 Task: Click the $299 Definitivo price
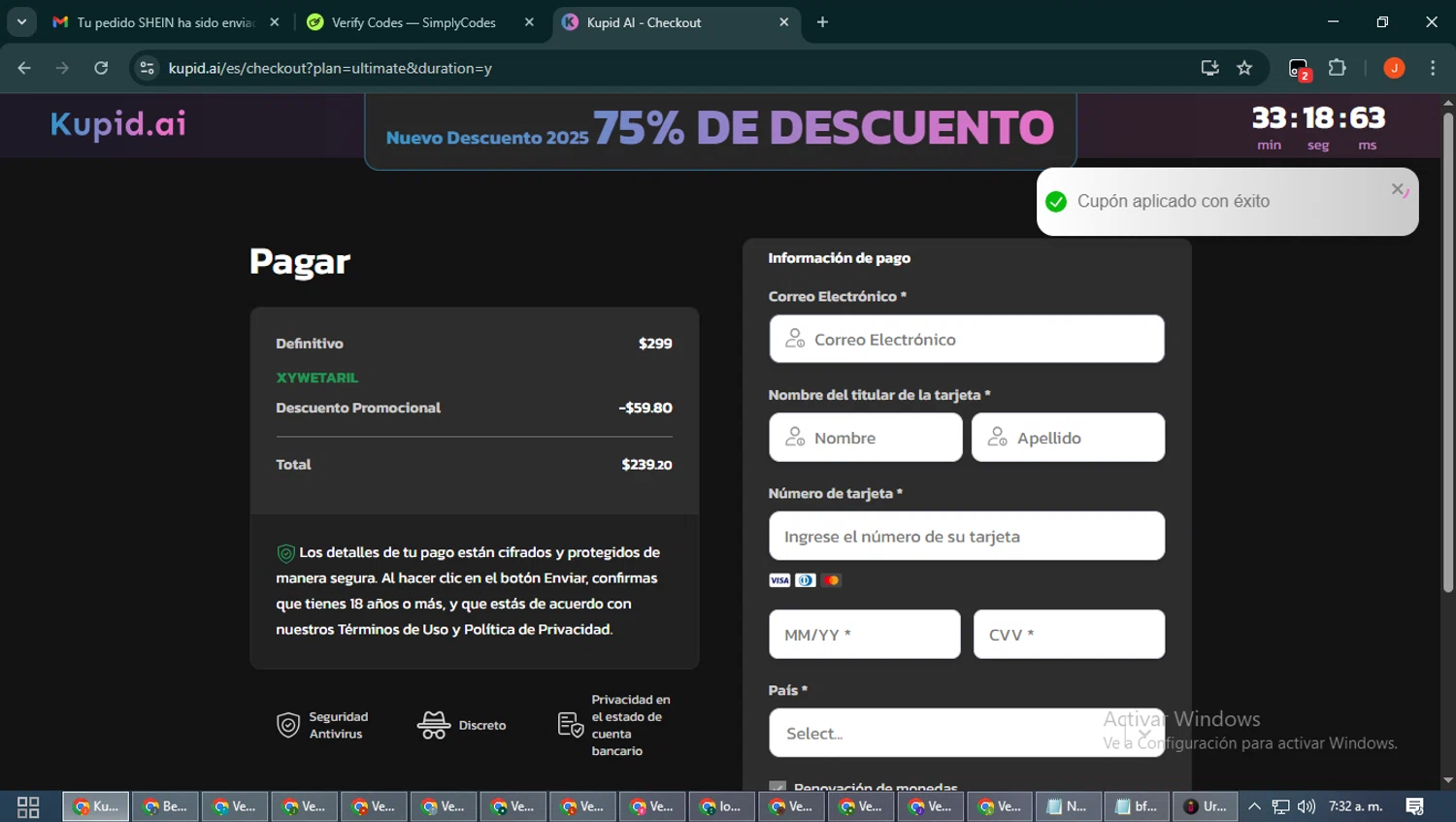(655, 344)
